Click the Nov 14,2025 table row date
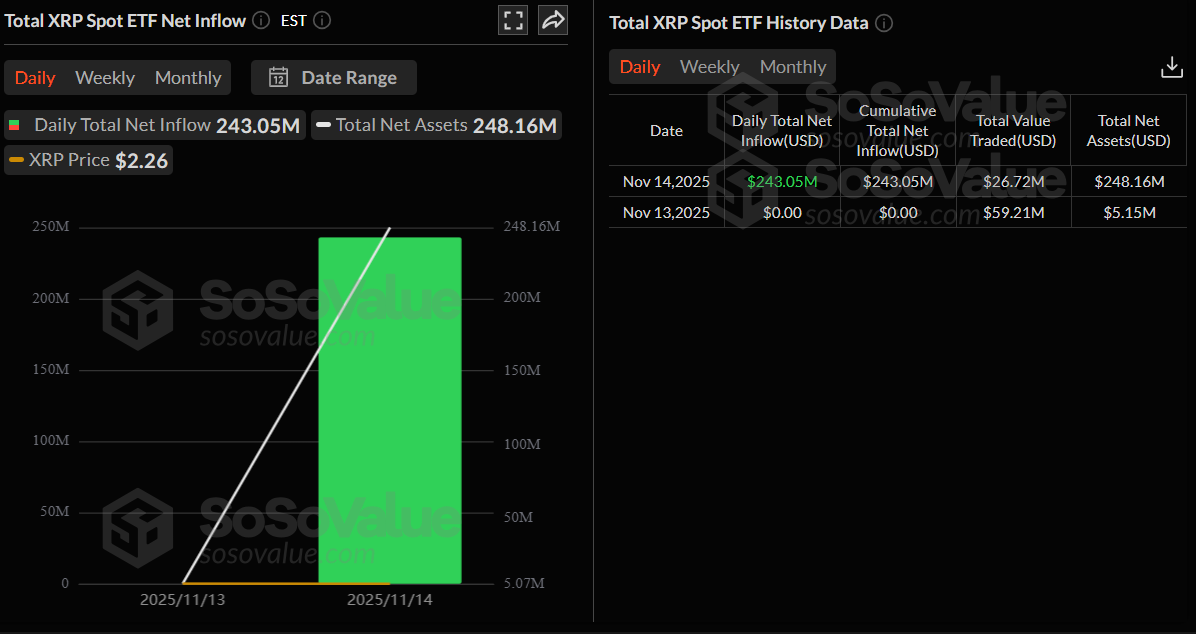The height and width of the screenshot is (634, 1196). (666, 182)
